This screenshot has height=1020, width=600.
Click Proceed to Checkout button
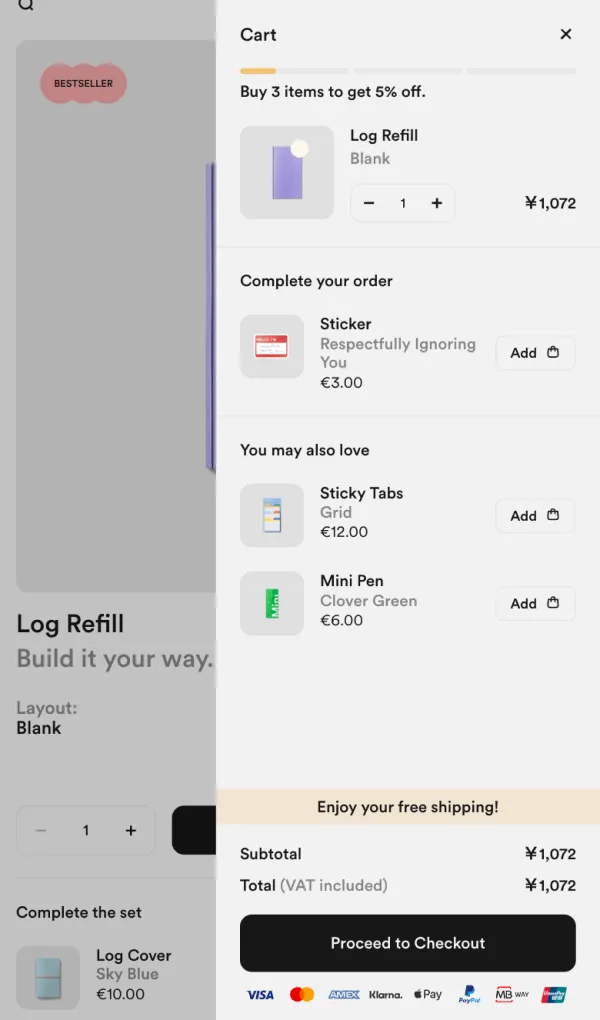(x=408, y=943)
